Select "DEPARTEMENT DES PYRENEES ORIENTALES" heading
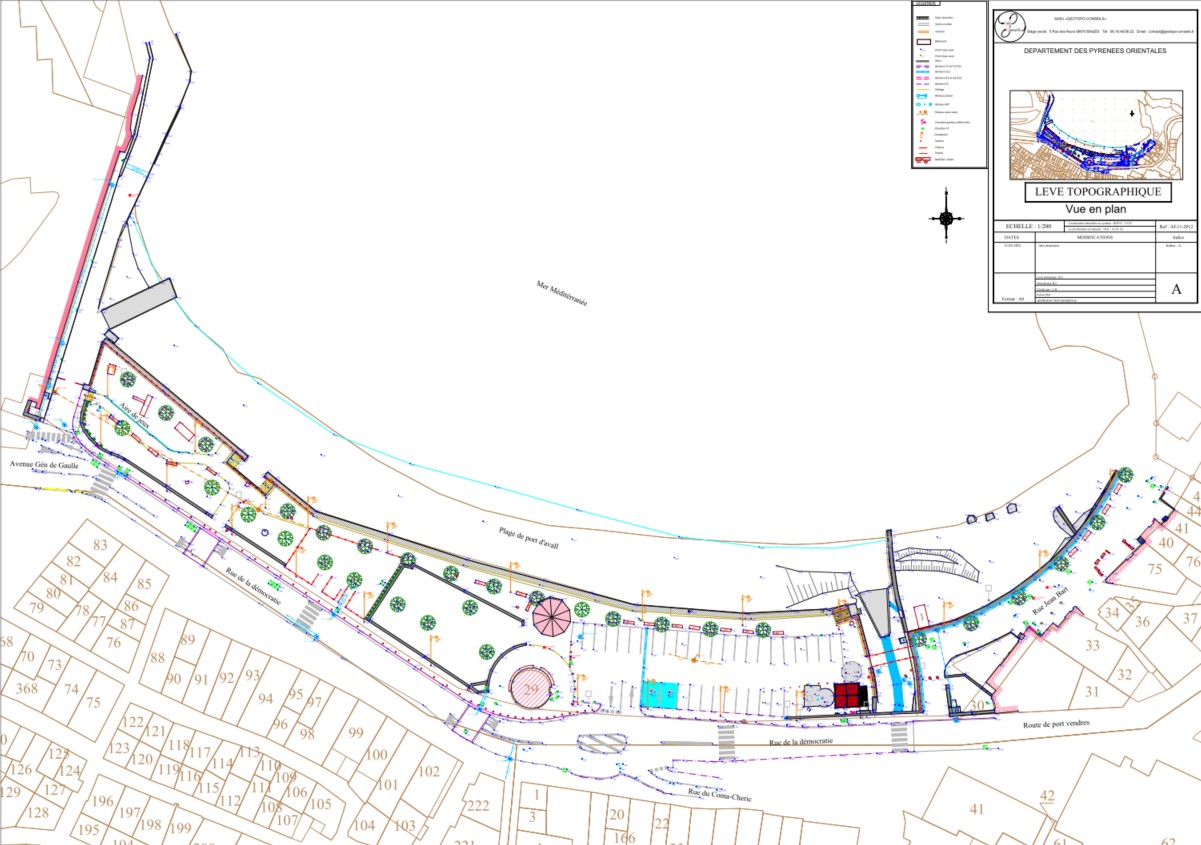This screenshot has width=1201, height=845. (x=1094, y=50)
